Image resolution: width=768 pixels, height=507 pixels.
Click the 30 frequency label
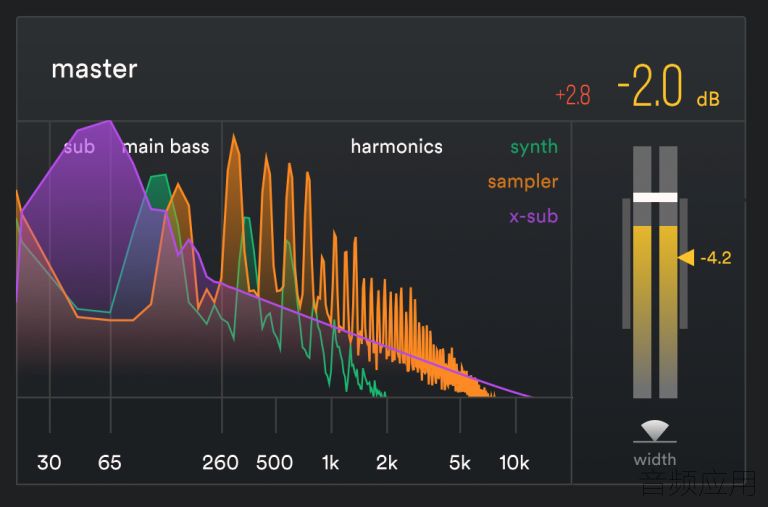(49, 462)
